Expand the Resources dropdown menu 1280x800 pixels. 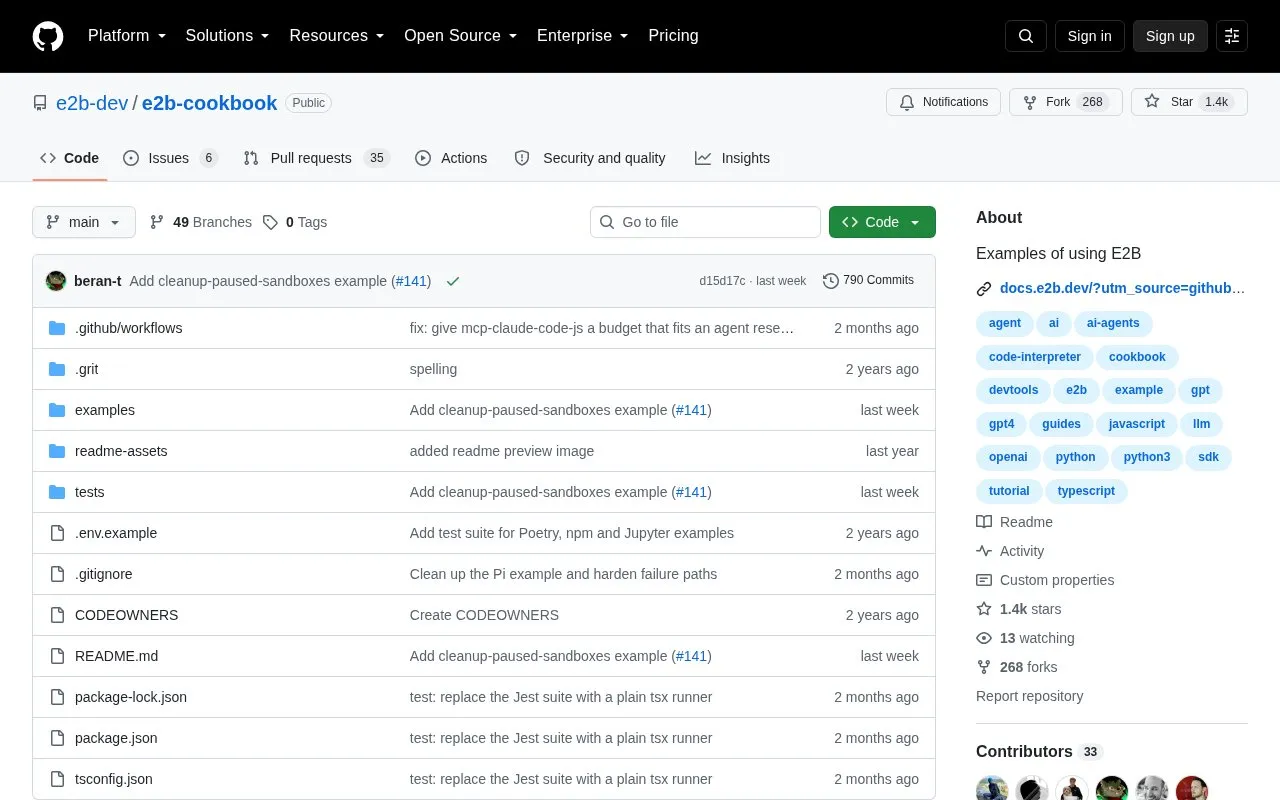[337, 36]
